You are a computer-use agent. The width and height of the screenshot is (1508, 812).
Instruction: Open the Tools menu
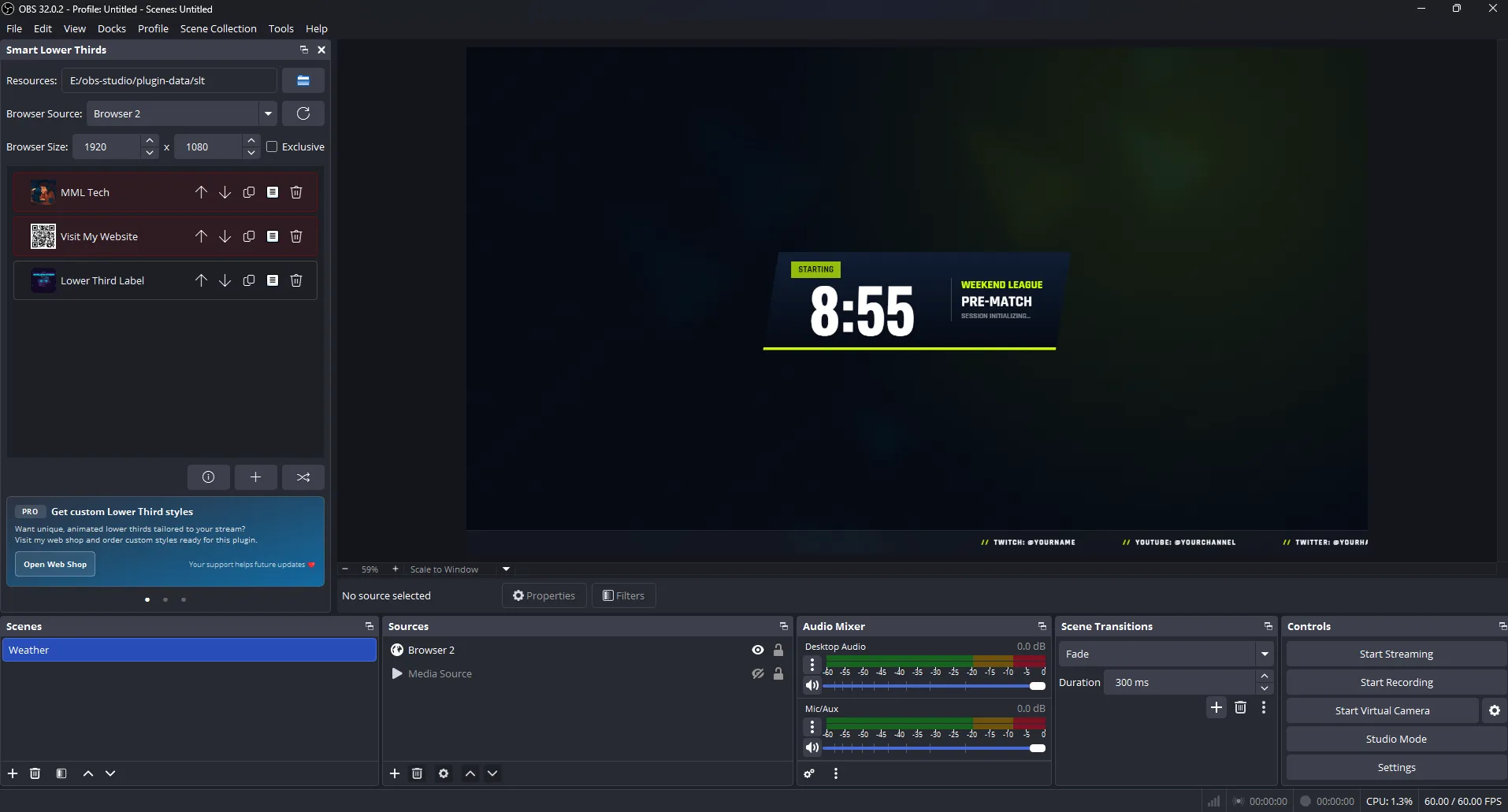point(281,28)
